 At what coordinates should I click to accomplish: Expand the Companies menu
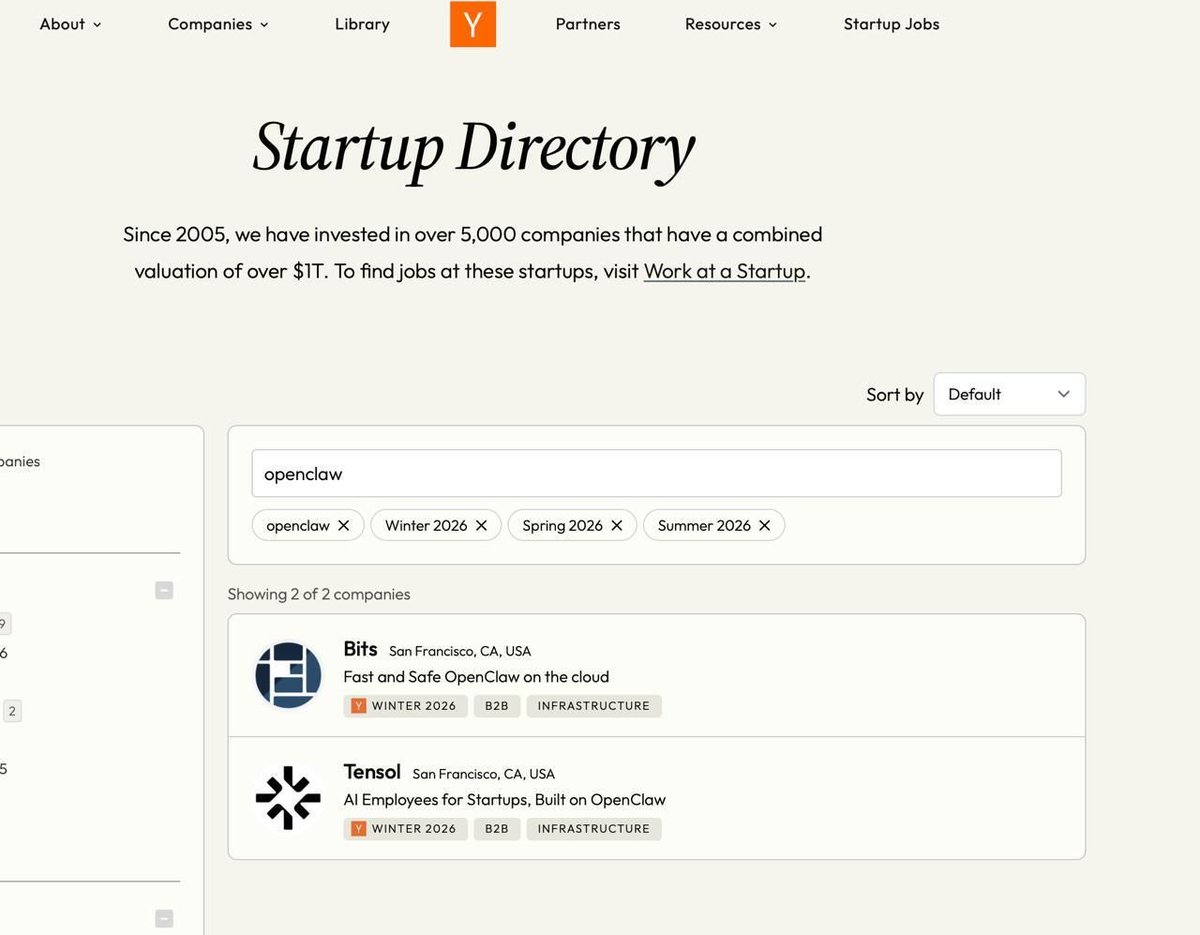tap(218, 24)
